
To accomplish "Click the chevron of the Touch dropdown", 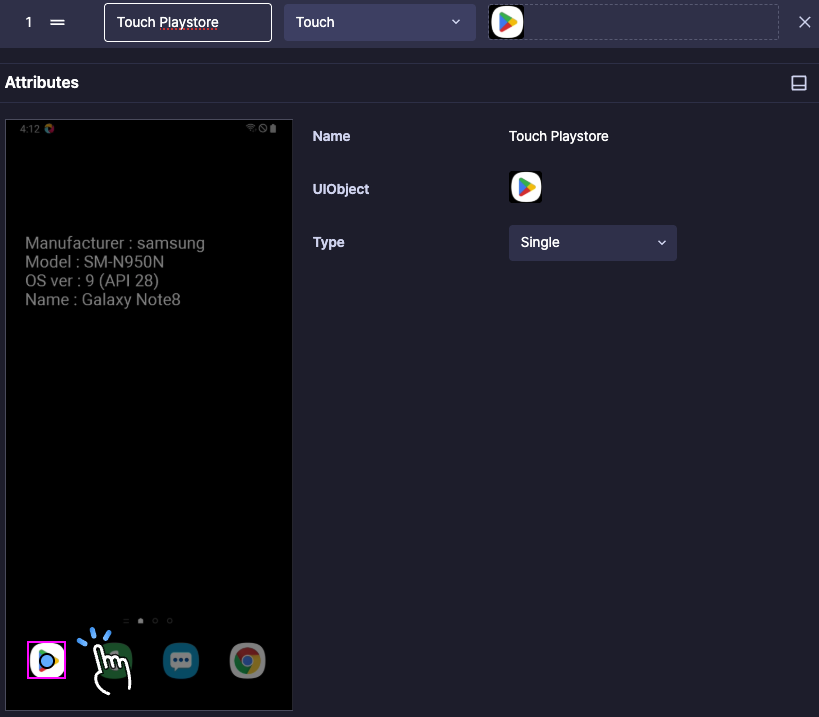I will (x=456, y=22).
